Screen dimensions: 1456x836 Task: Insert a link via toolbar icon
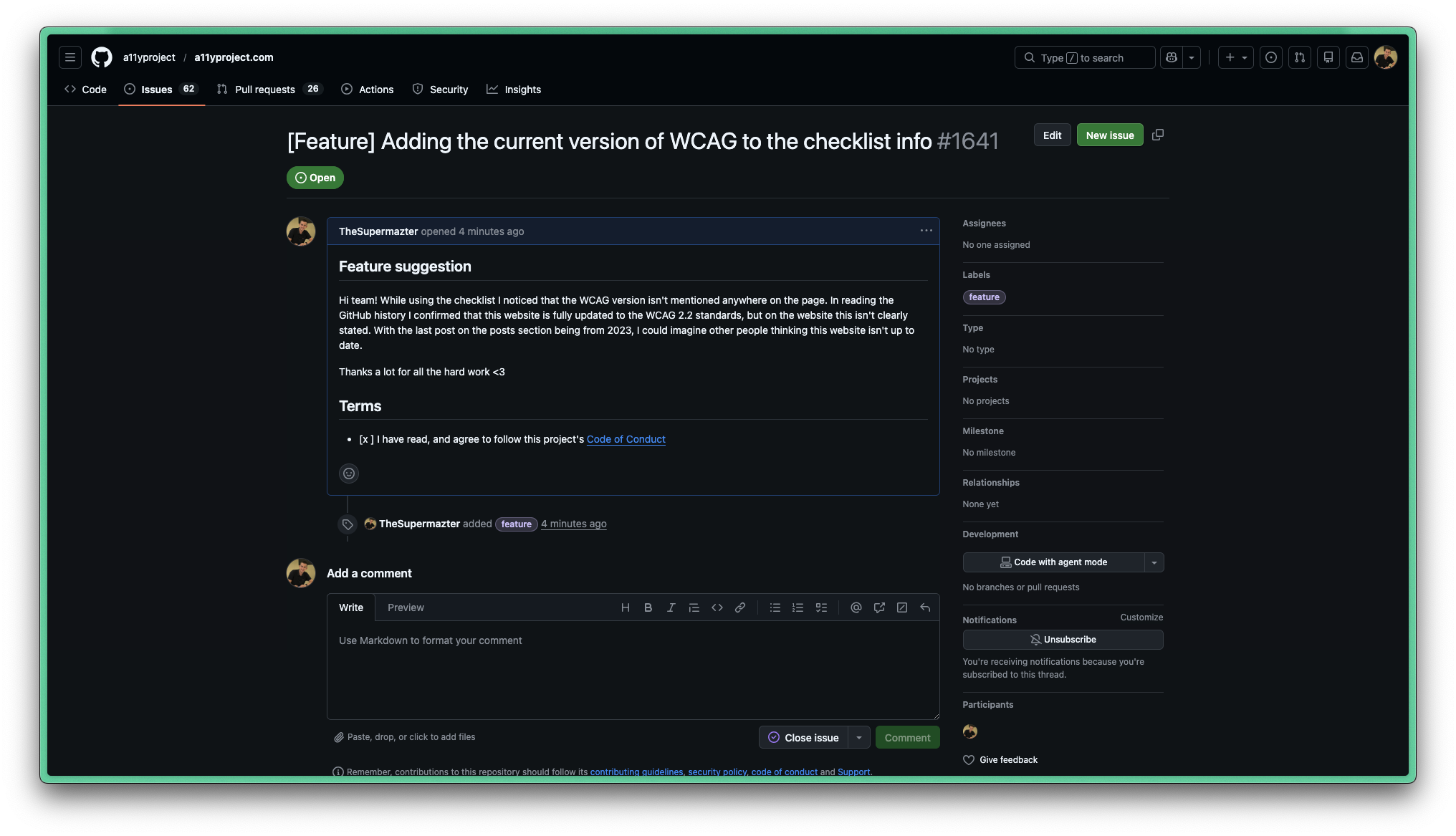pos(740,607)
